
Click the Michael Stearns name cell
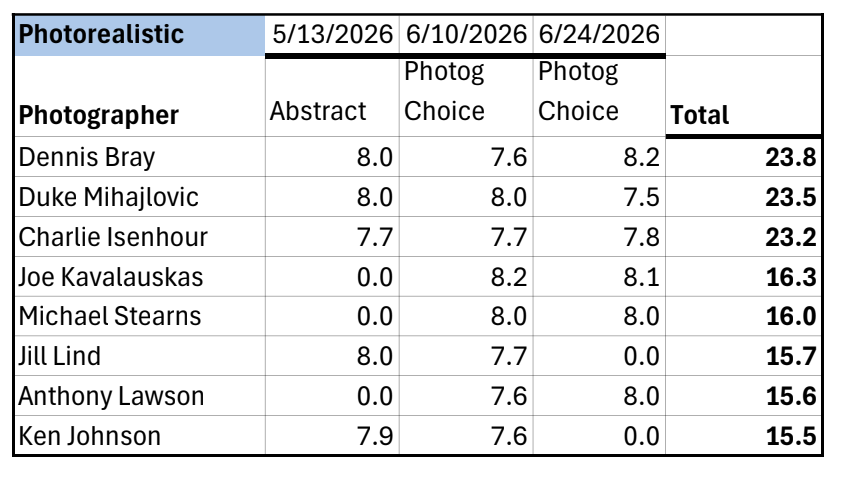[x=140, y=316]
